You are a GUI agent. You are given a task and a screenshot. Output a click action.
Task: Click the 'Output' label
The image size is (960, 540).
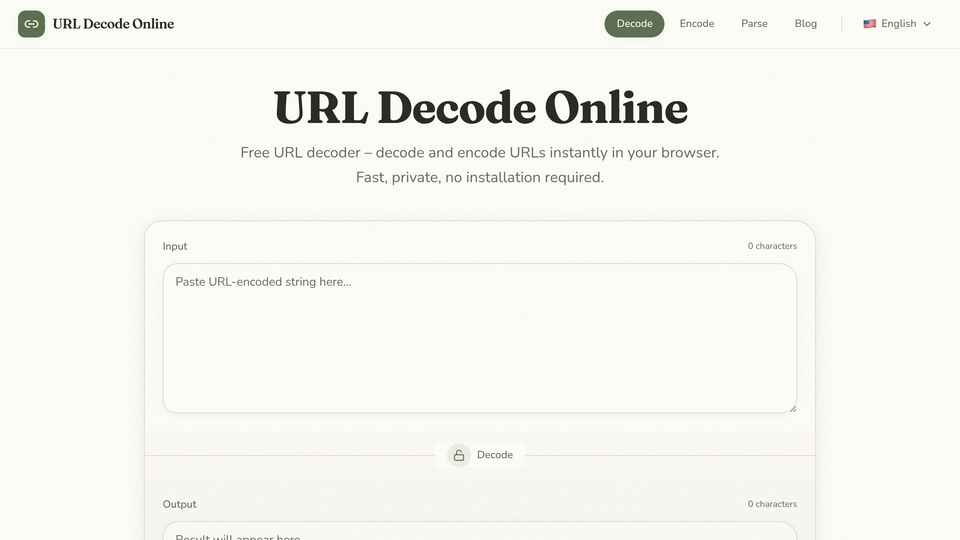click(179, 504)
